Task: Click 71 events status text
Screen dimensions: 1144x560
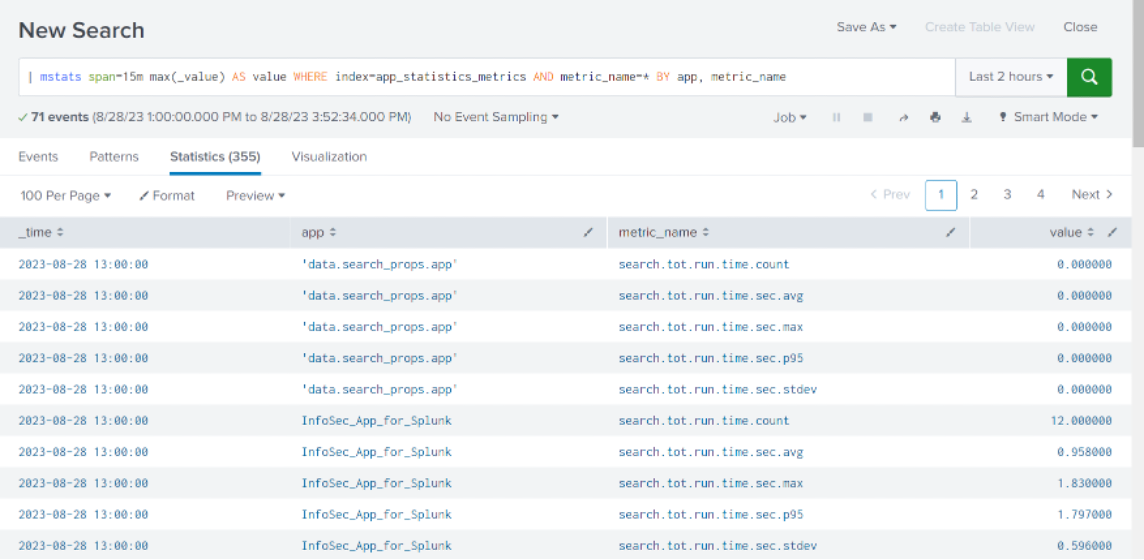Action: click(60, 117)
